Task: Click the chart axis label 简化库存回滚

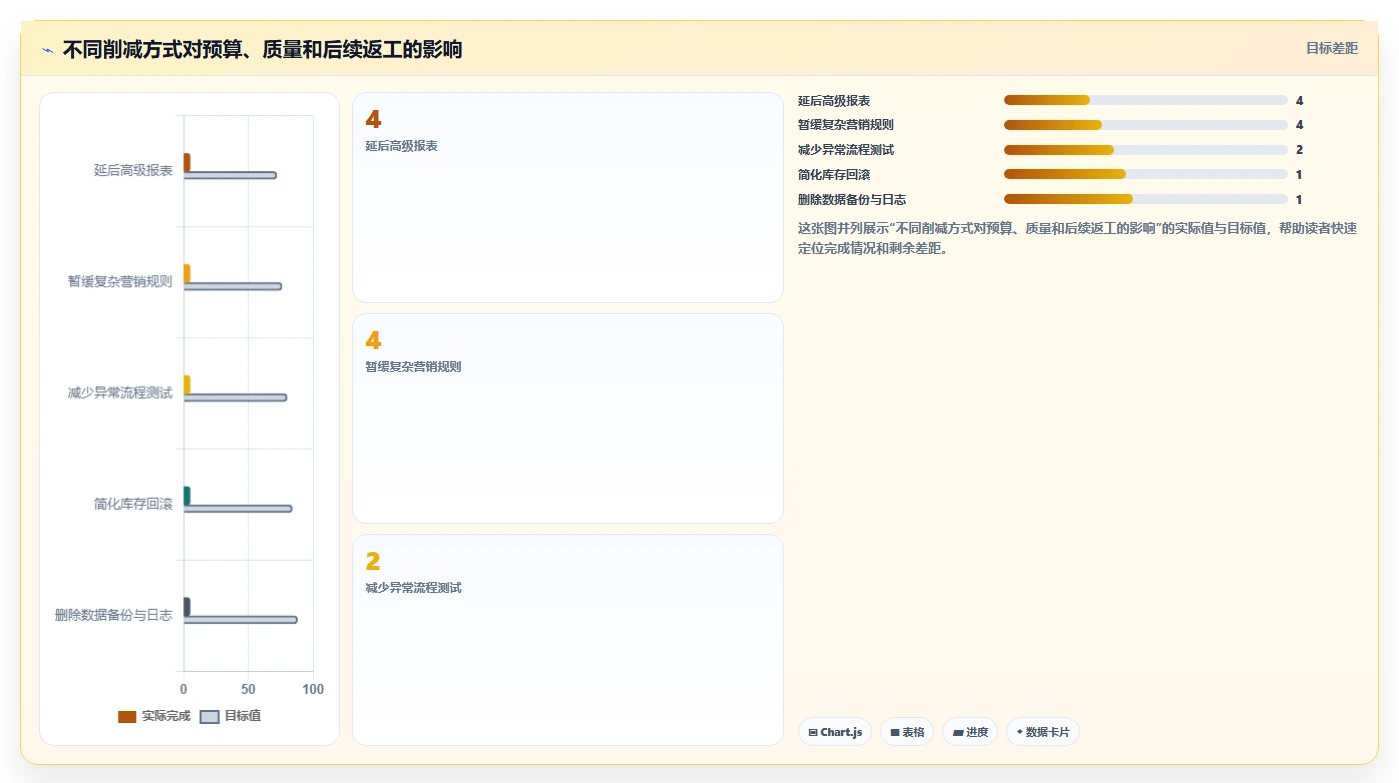Action: [x=133, y=504]
